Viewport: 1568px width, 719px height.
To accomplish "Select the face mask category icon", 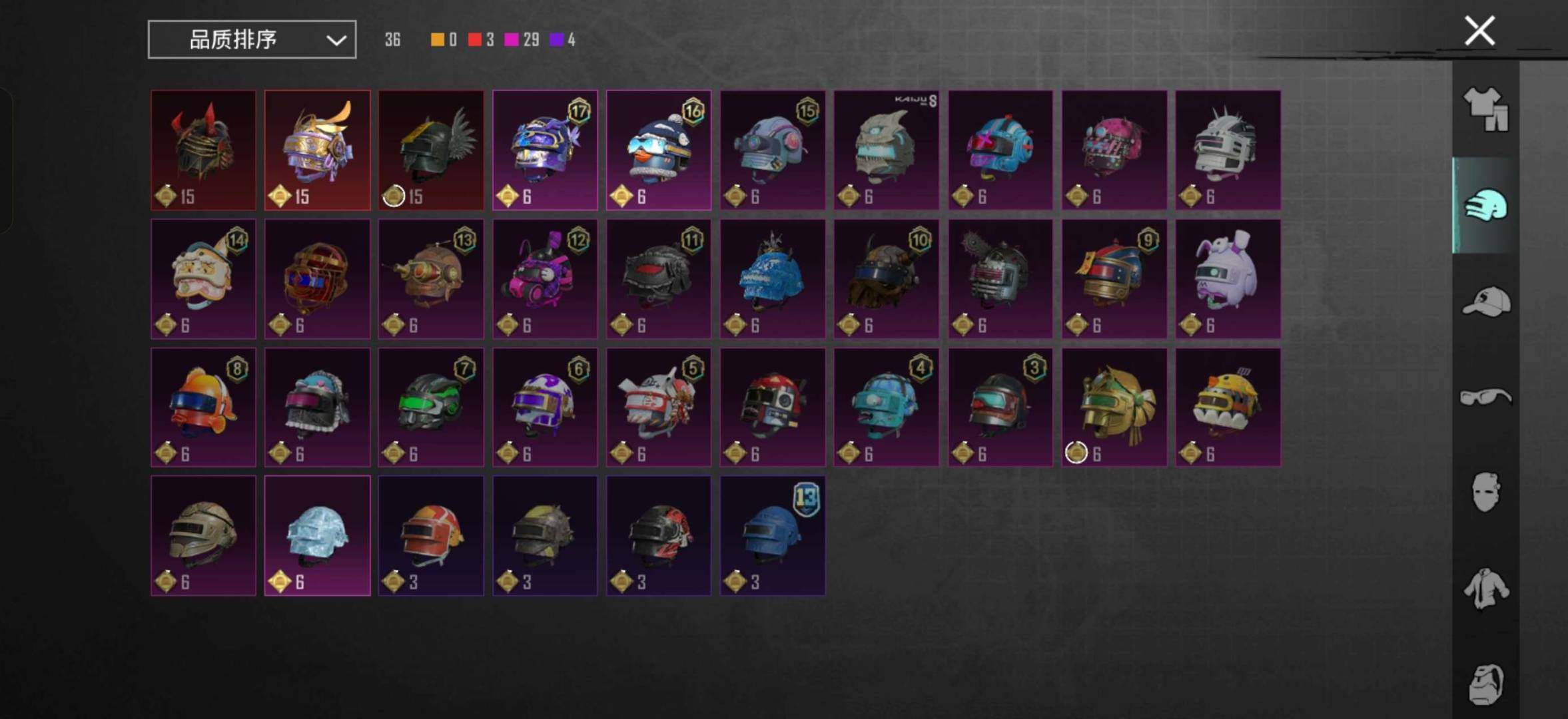I will (x=1485, y=493).
